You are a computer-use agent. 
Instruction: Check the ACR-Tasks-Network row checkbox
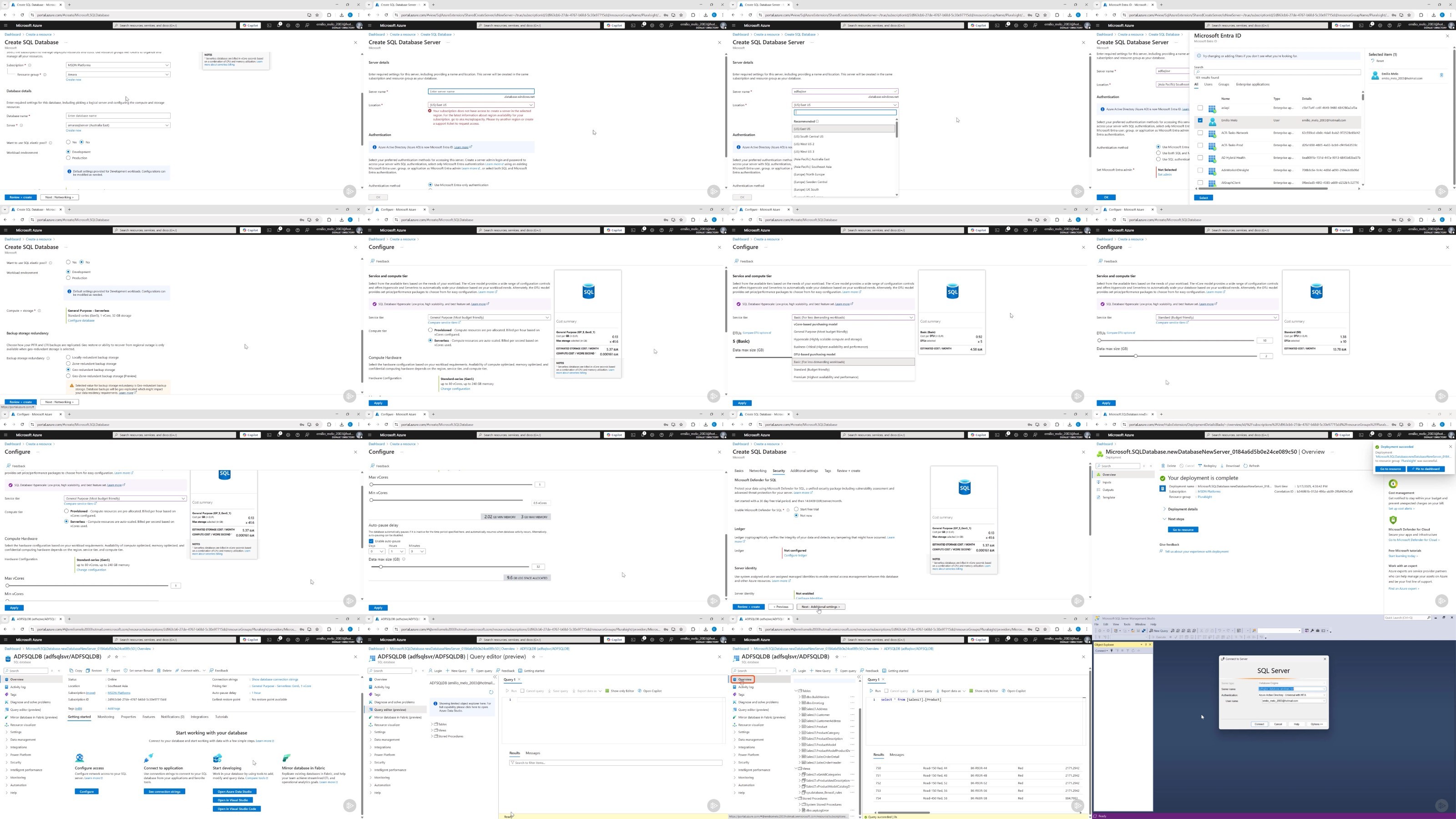(x=1200, y=133)
